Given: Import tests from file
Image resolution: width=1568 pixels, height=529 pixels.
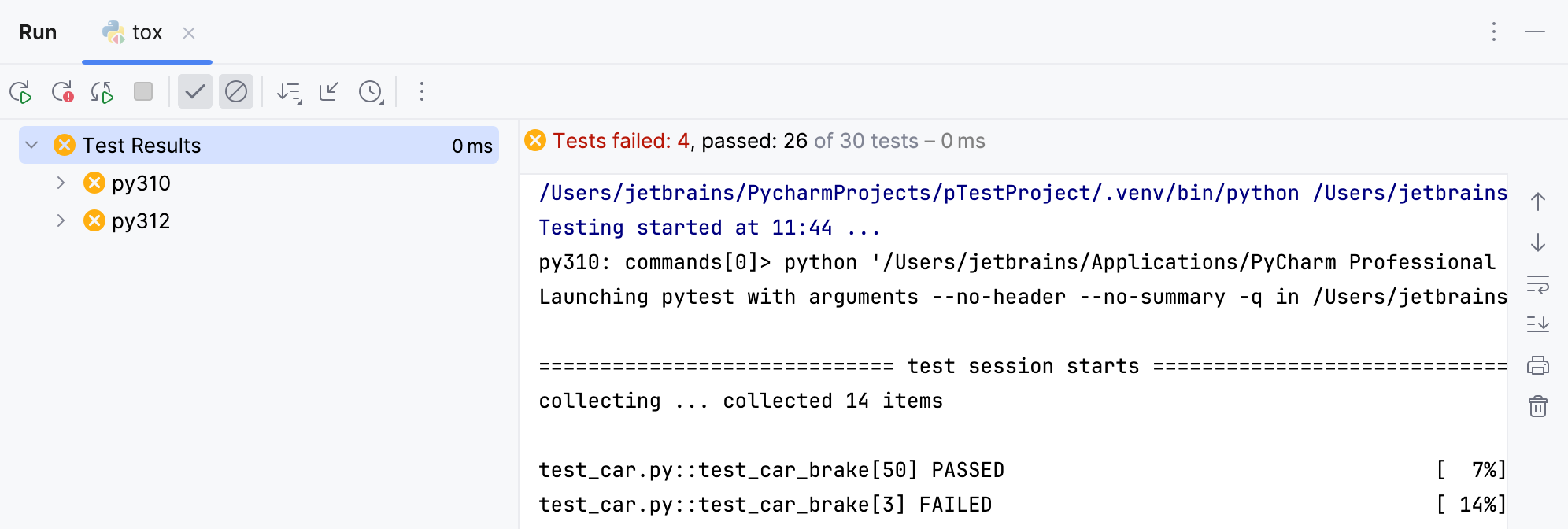Looking at the screenshot, I should (328, 91).
